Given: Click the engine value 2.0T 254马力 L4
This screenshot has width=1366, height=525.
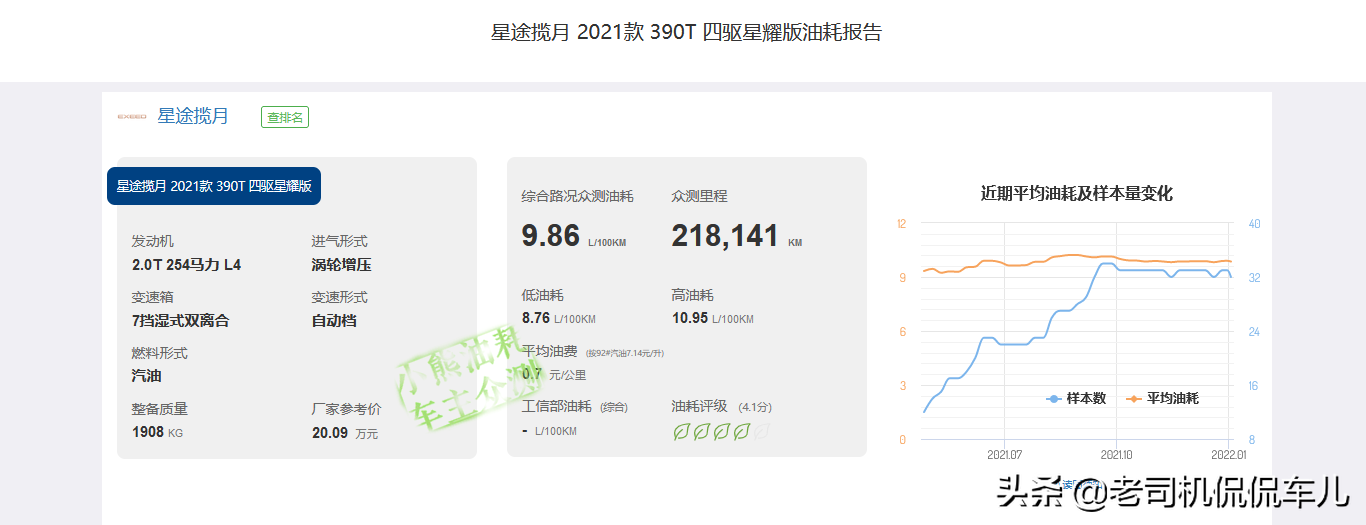Looking at the screenshot, I should [x=186, y=265].
